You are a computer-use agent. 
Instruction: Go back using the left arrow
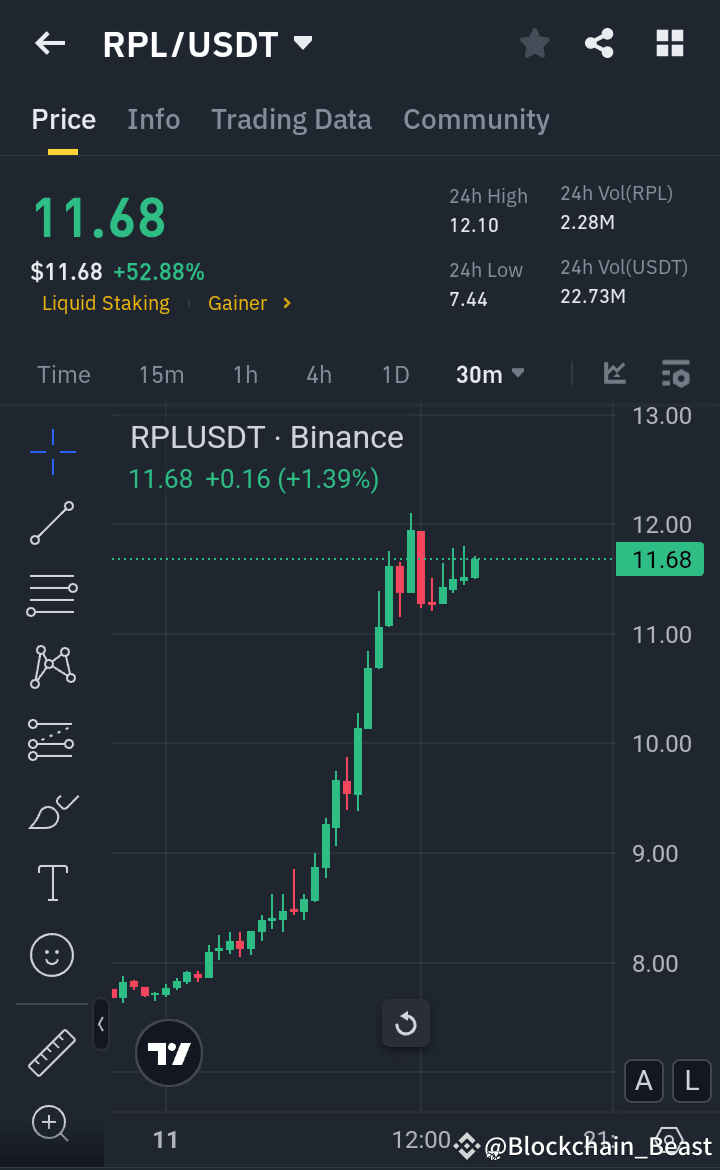(x=50, y=44)
